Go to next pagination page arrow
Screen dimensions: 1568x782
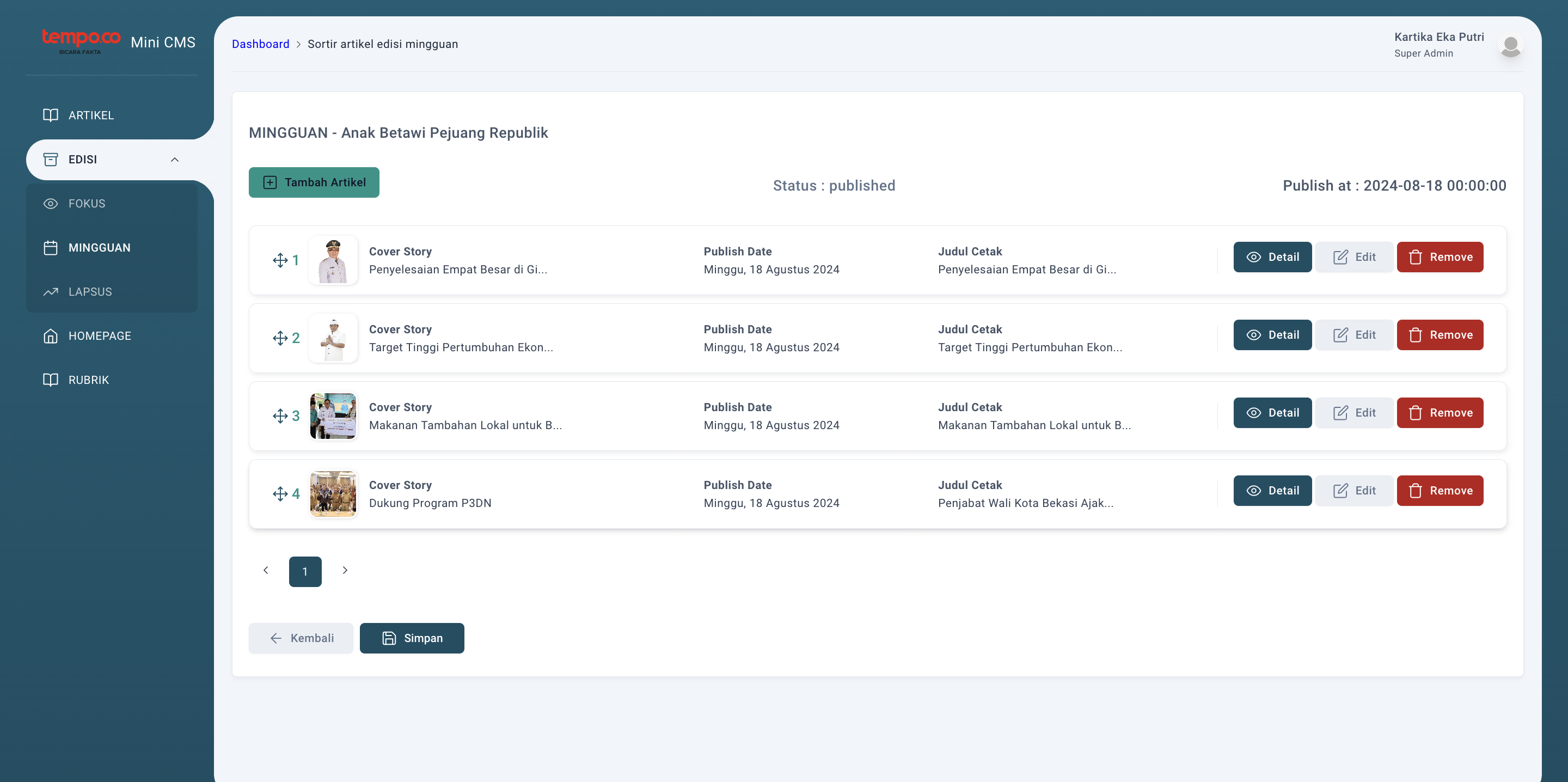[x=345, y=571]
